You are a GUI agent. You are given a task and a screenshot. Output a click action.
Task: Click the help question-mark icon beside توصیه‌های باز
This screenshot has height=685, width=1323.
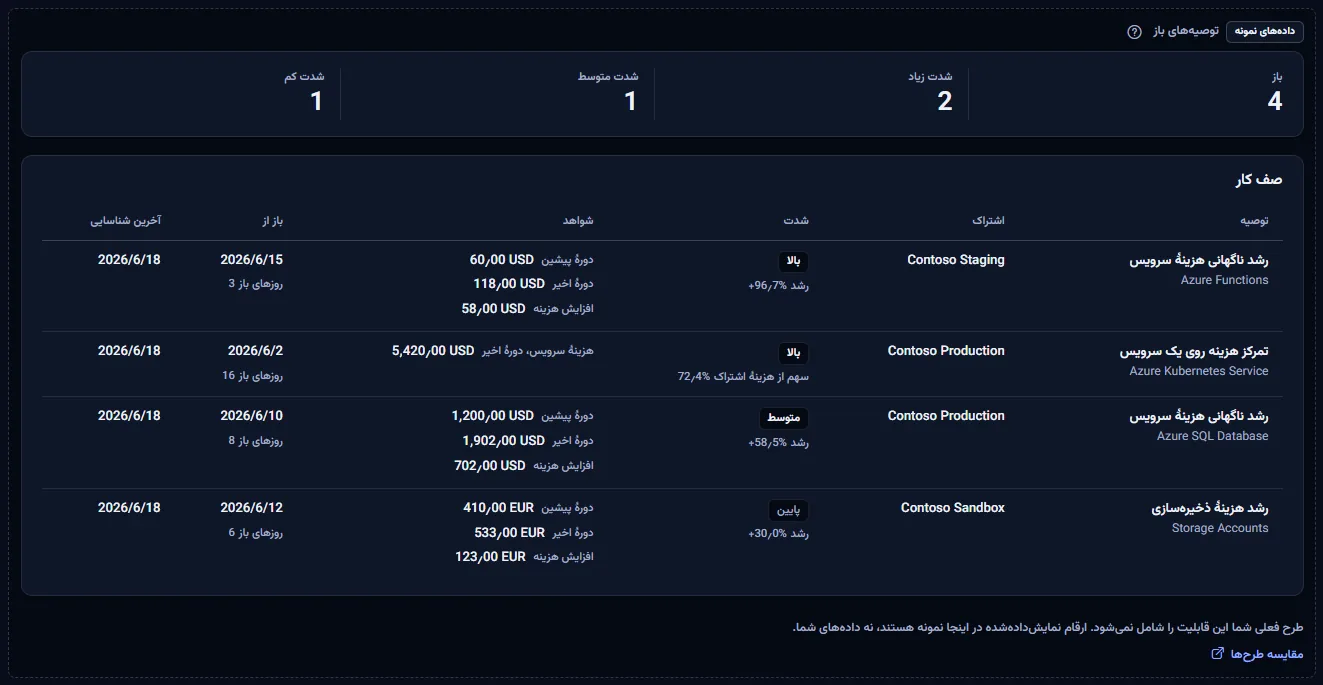tap(1134, 31)
